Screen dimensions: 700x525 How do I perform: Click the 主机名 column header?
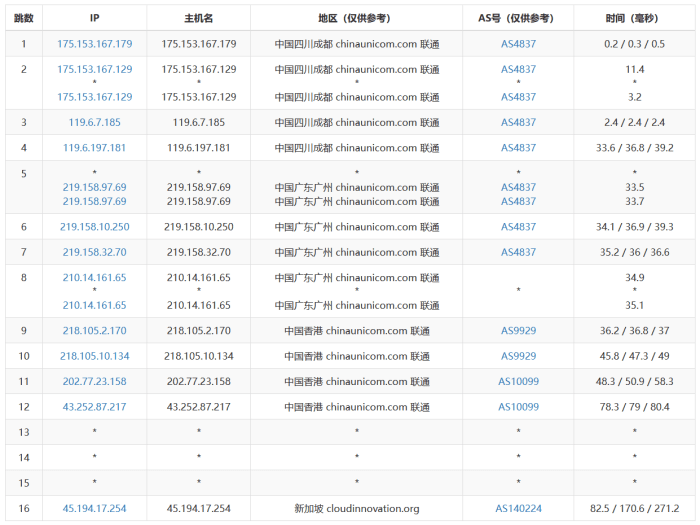[x=199, y=18]
